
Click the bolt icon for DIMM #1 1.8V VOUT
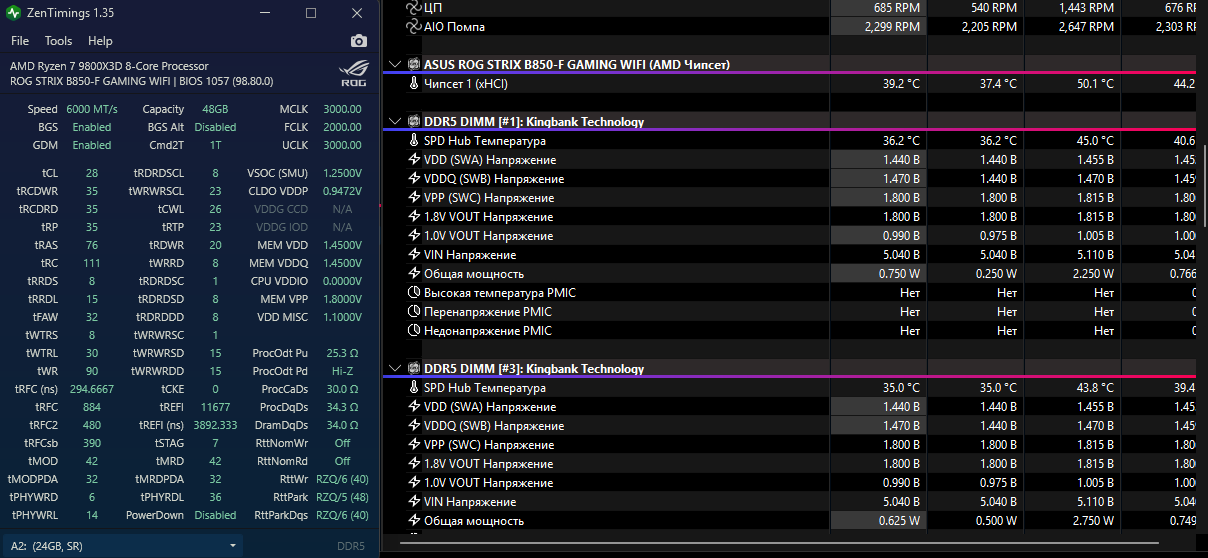[414, 217]
